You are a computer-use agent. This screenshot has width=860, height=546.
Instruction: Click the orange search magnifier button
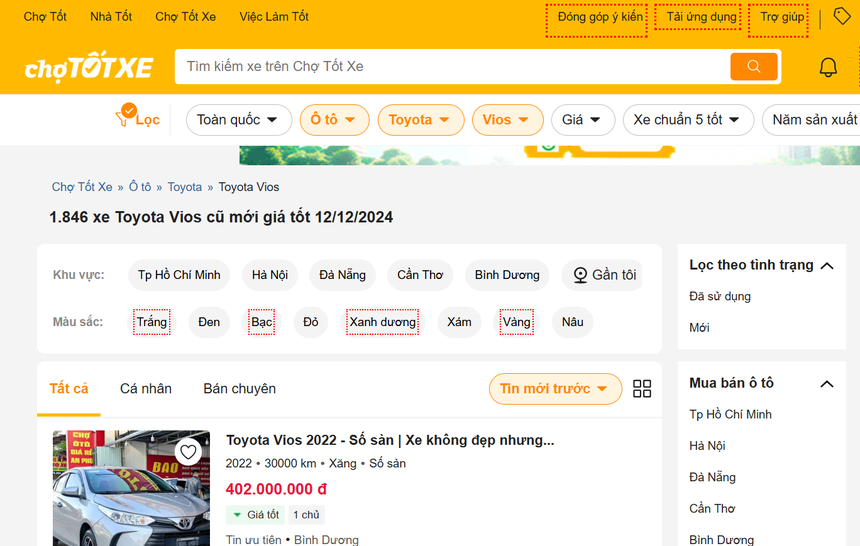pyautogui.click(x=754, y=66)
